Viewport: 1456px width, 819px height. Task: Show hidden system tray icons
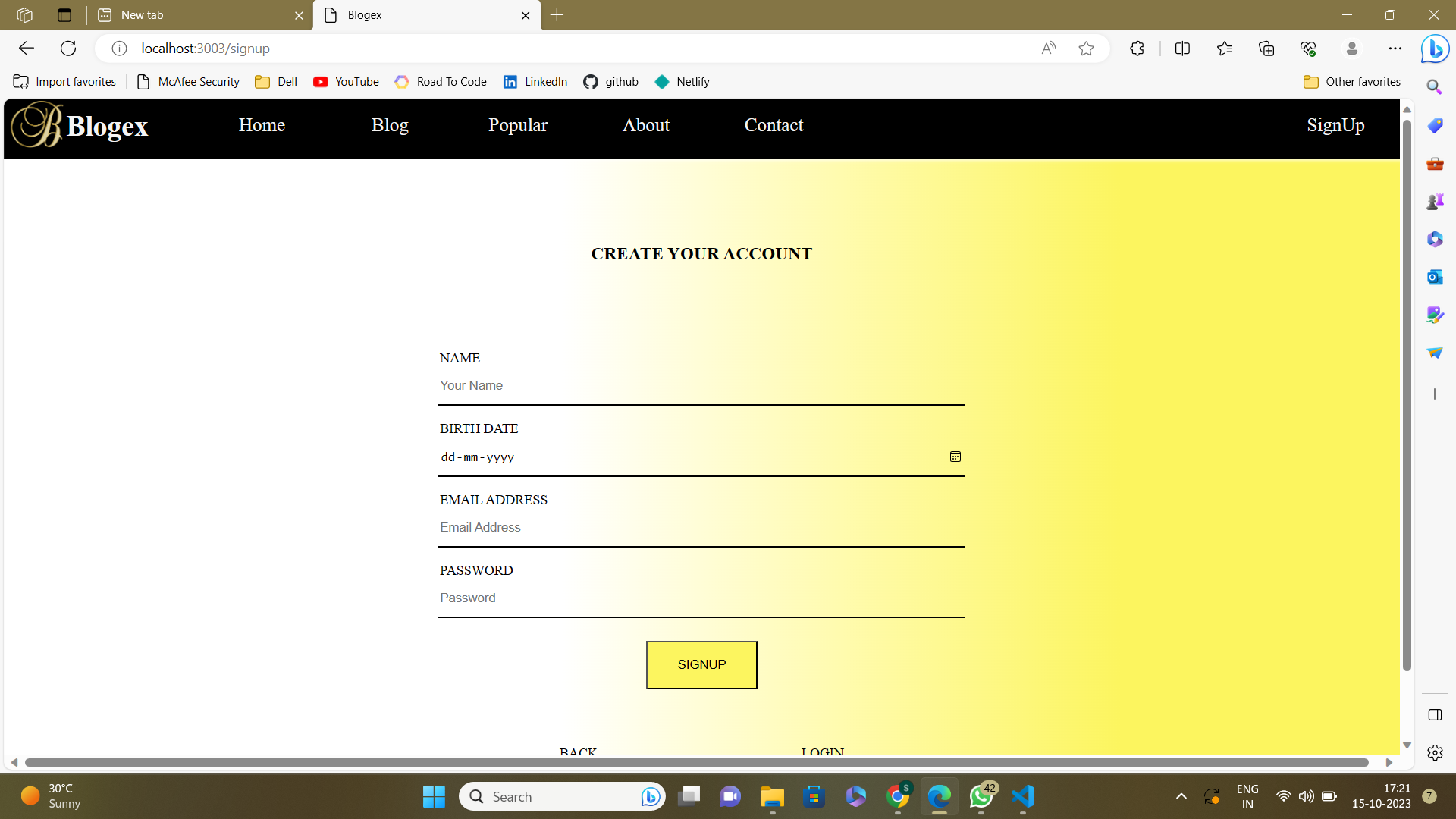point(1181,796)
